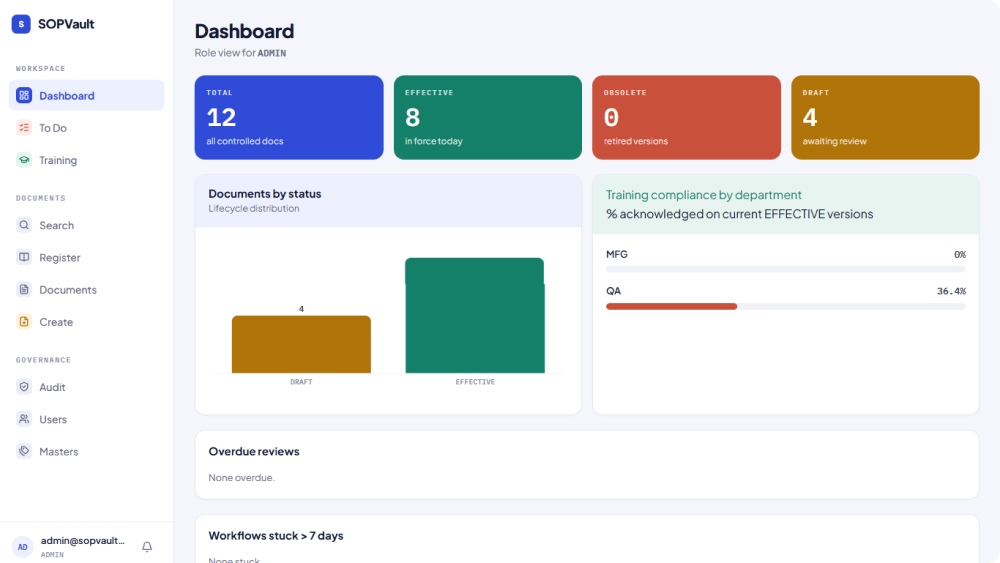Image resolution: width=1000 pixels, height=563 pixels.
Task: Click the Draft 4 awaiting review card
Action: point(885,117)
